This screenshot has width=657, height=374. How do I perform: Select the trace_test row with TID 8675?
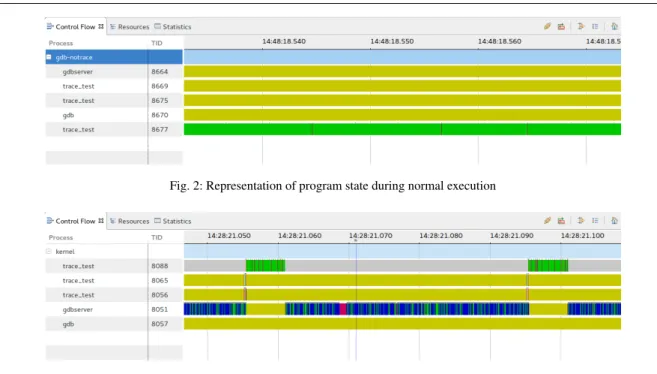tap(114, 101)
